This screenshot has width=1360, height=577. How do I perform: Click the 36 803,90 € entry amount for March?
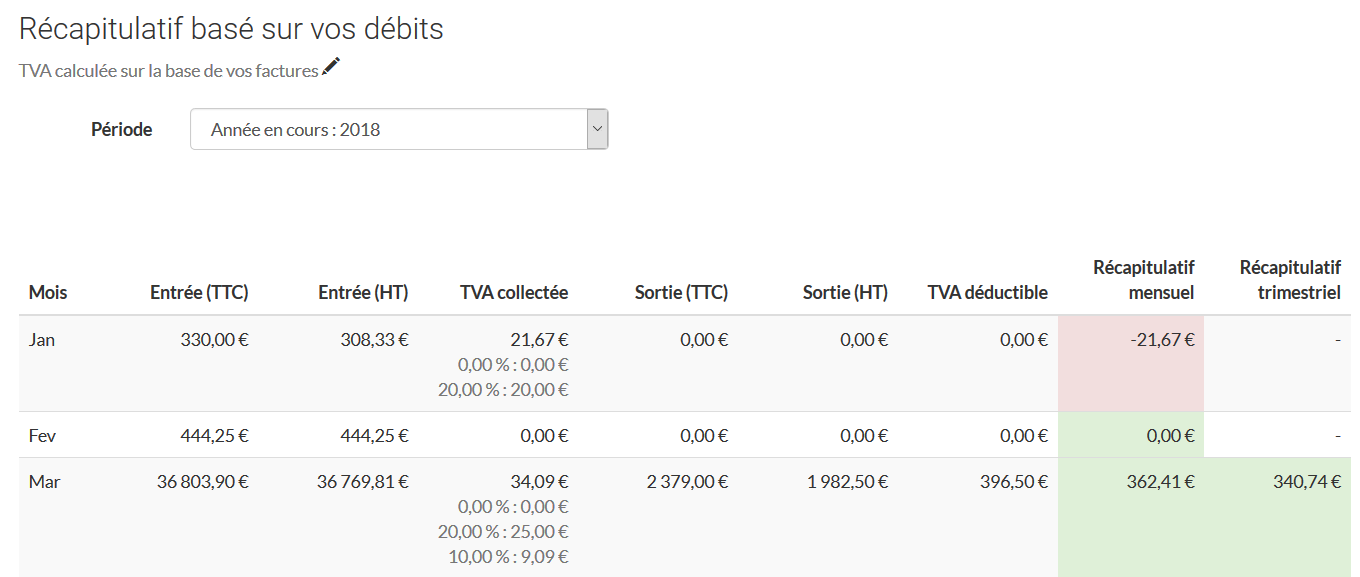202,482
